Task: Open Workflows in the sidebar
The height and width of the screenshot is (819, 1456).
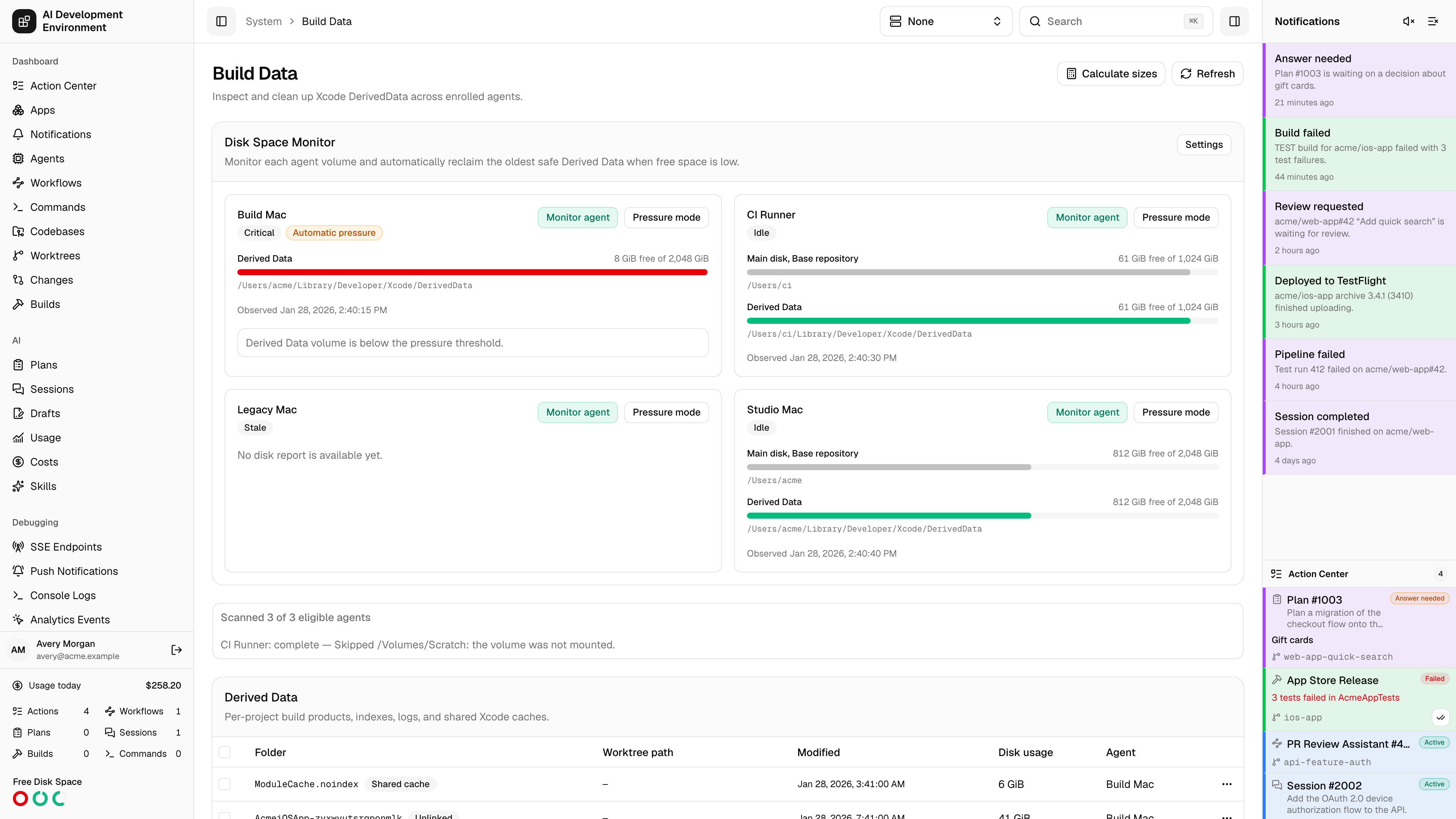Action: [97, 183]
